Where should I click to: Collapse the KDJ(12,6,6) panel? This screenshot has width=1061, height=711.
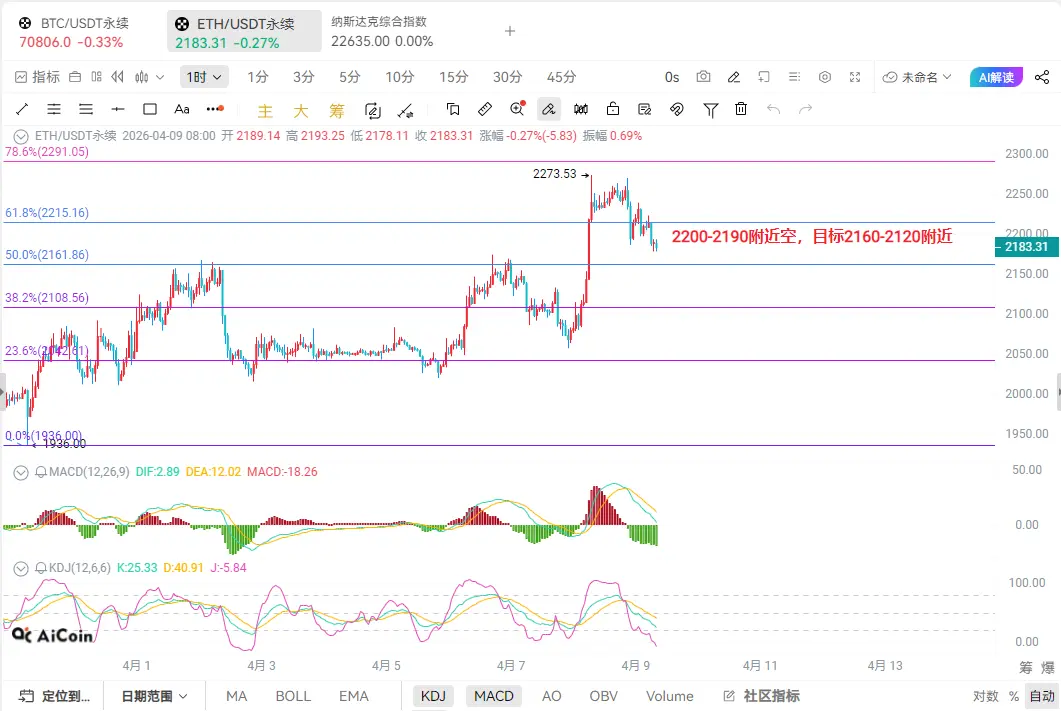[21, 568]
